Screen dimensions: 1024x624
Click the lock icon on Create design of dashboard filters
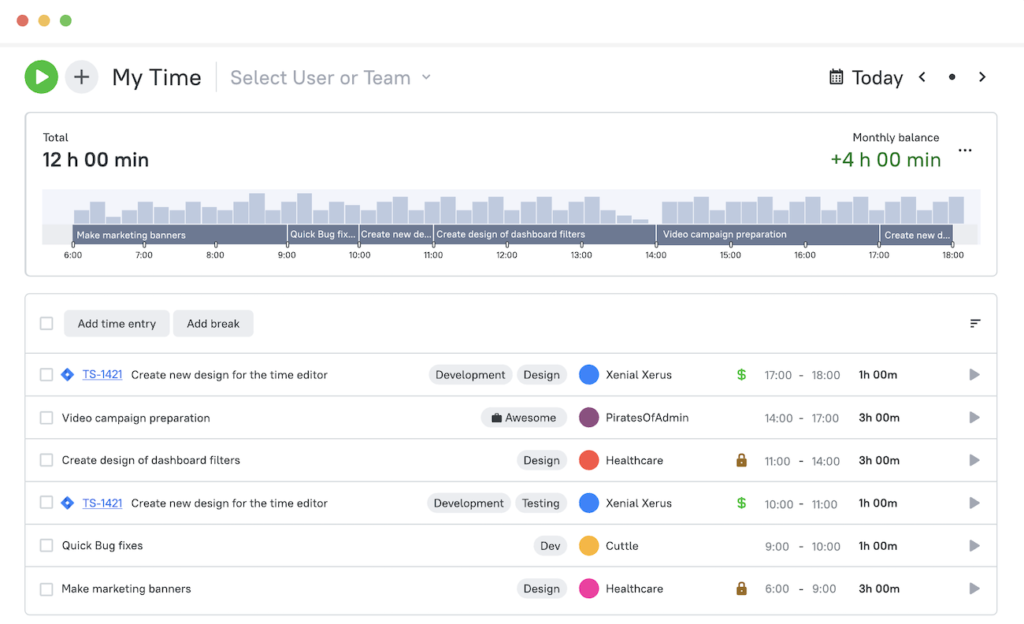point(740,460)
